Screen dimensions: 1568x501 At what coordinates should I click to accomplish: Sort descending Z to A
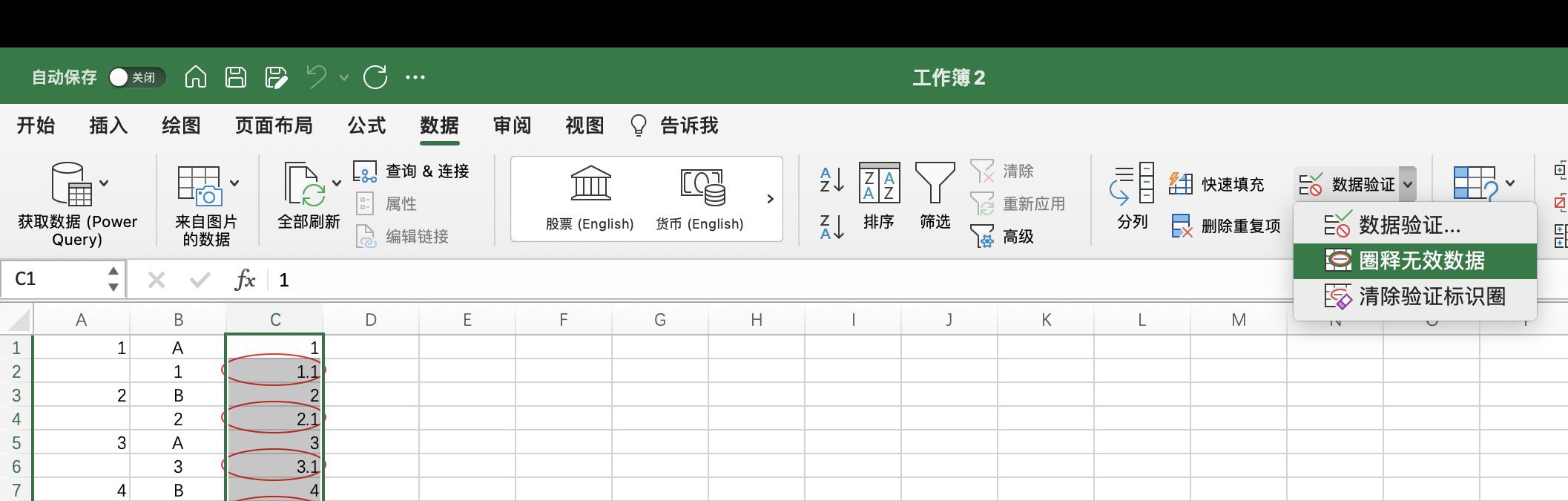click(832, 227)
